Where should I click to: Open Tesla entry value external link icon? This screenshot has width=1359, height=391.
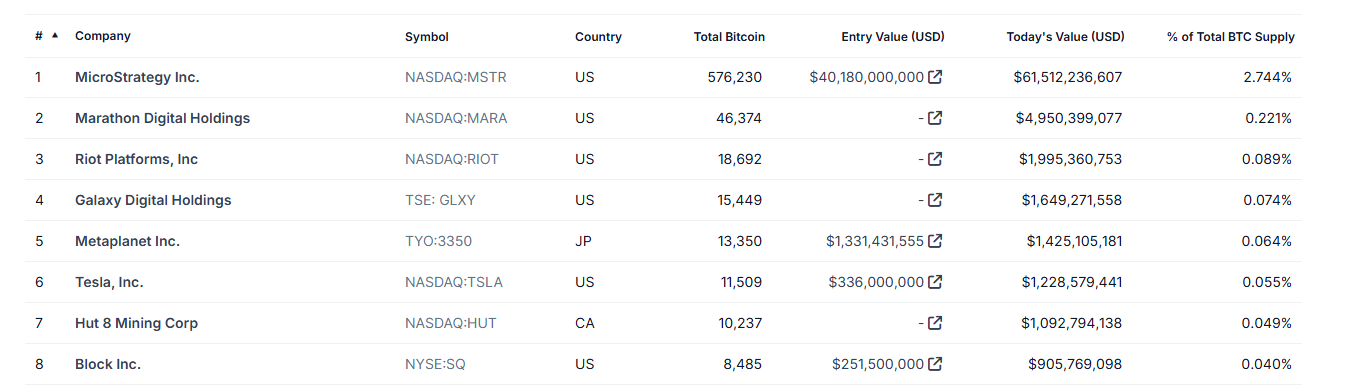935,282
